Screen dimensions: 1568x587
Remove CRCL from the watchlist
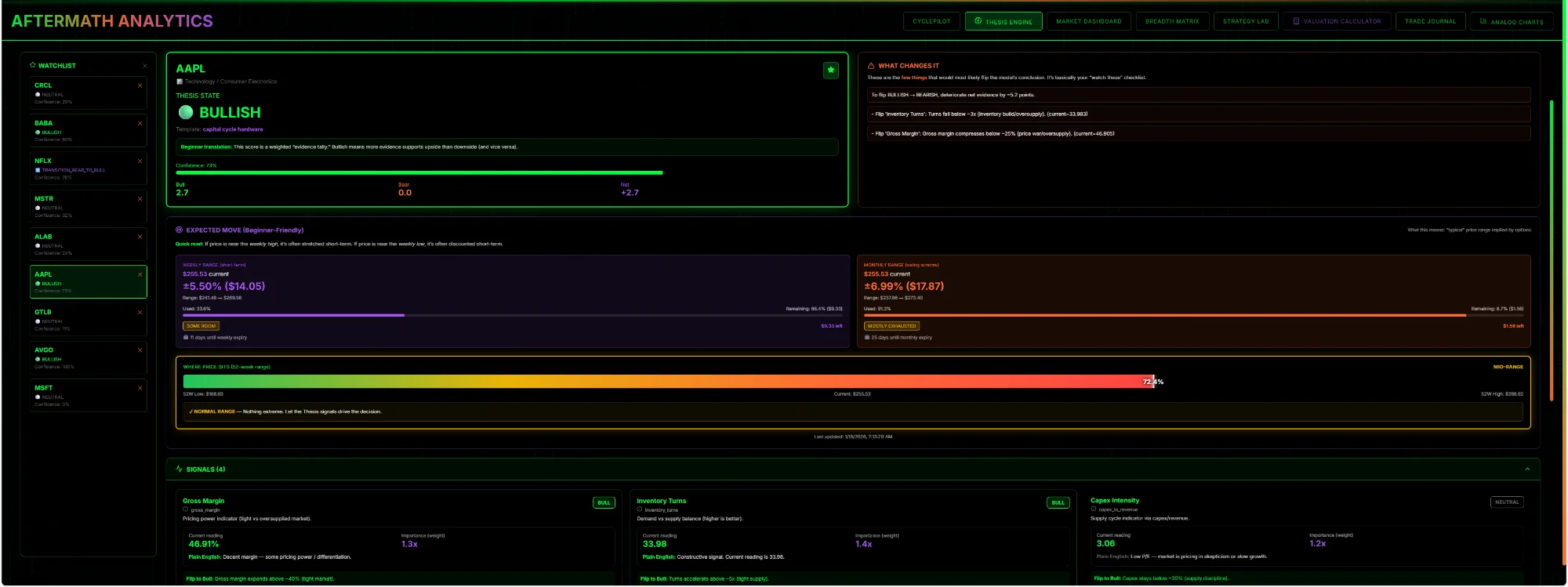pos(140,85)
